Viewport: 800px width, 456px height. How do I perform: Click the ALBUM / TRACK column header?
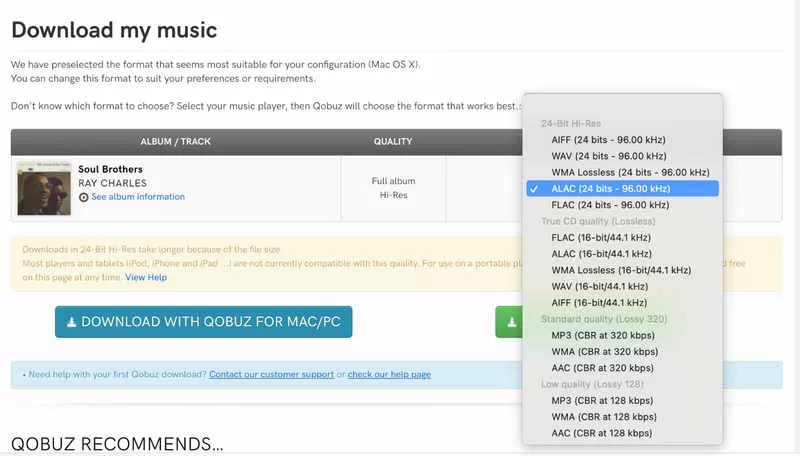point(176,142)
